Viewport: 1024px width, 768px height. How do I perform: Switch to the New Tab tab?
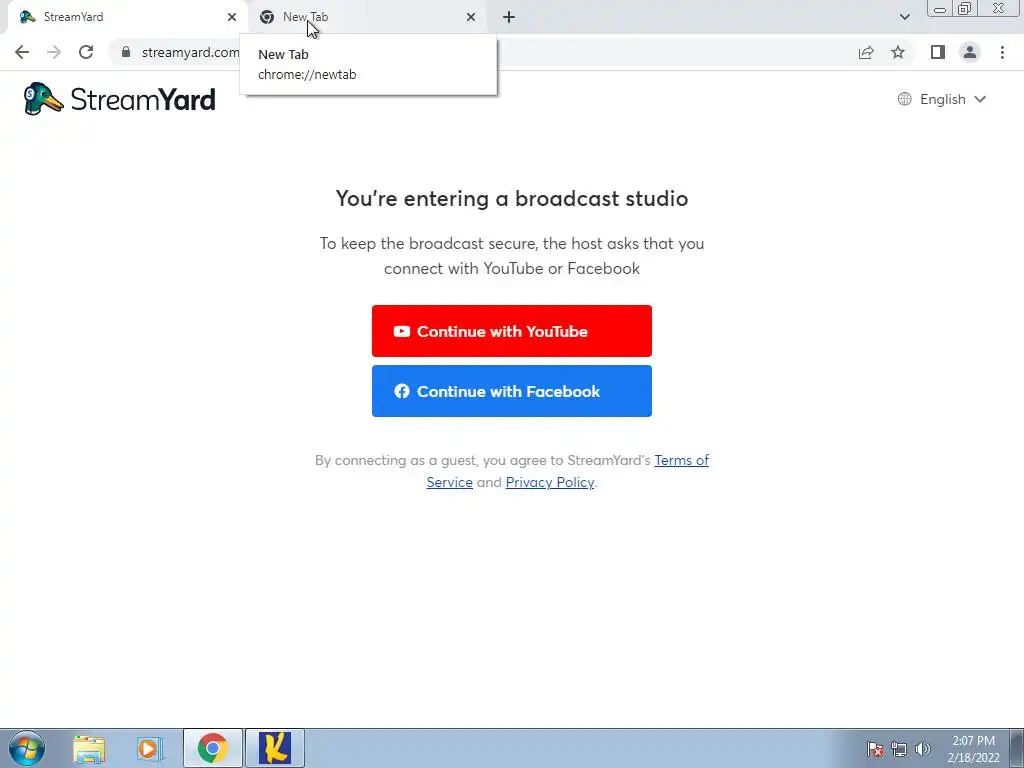point(366,17)
